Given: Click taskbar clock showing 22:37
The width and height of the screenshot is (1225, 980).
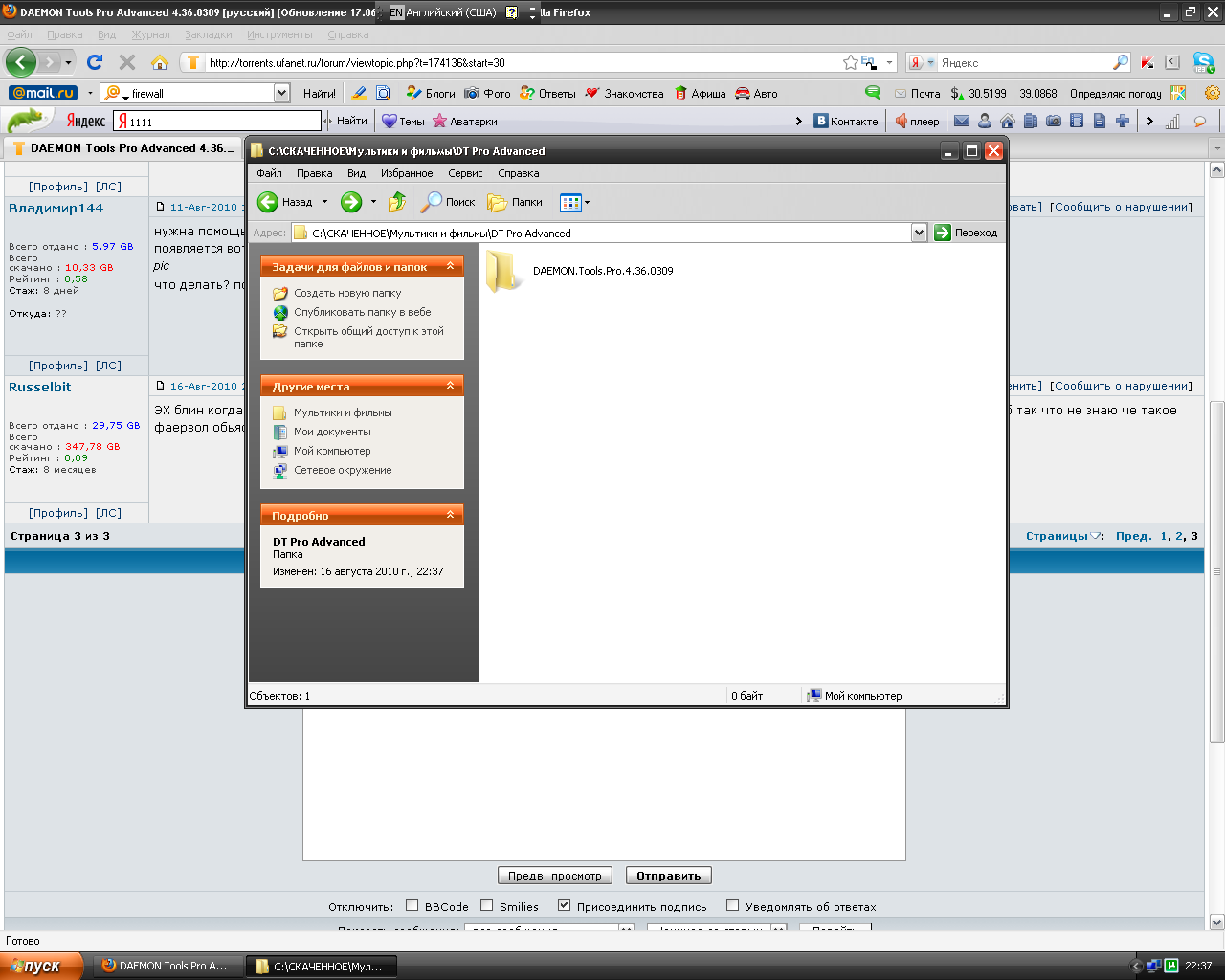Looking at the screenshot, I should 1198,966.
